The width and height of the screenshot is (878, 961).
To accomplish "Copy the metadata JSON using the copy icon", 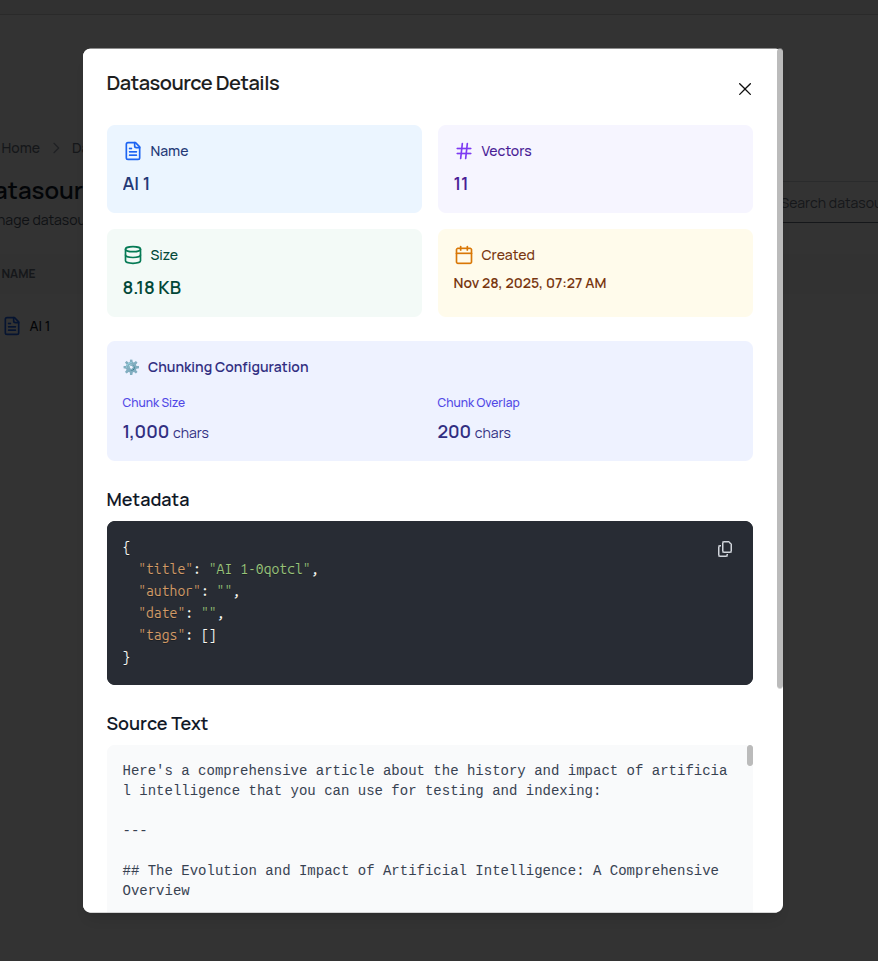I will (724, 548).
